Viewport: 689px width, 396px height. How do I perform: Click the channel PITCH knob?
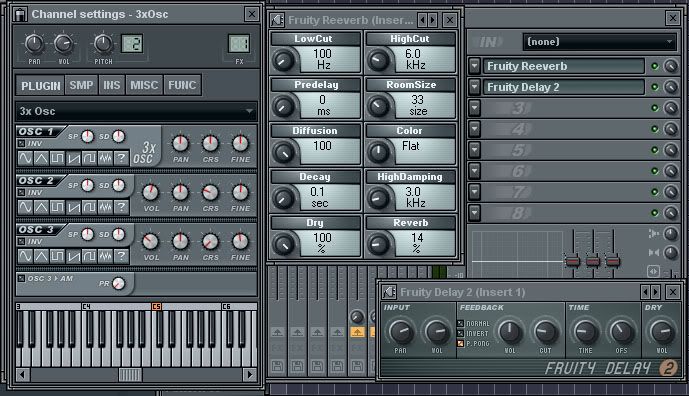coord(103,44)
